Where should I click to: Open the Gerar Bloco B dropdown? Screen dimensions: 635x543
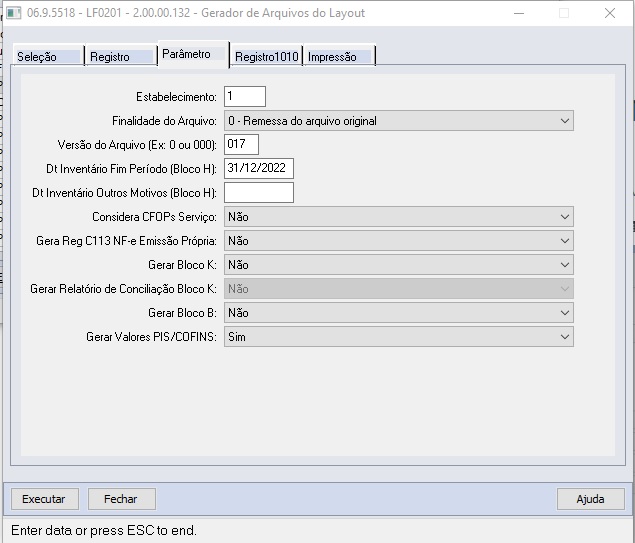click(x=399, y=313)
